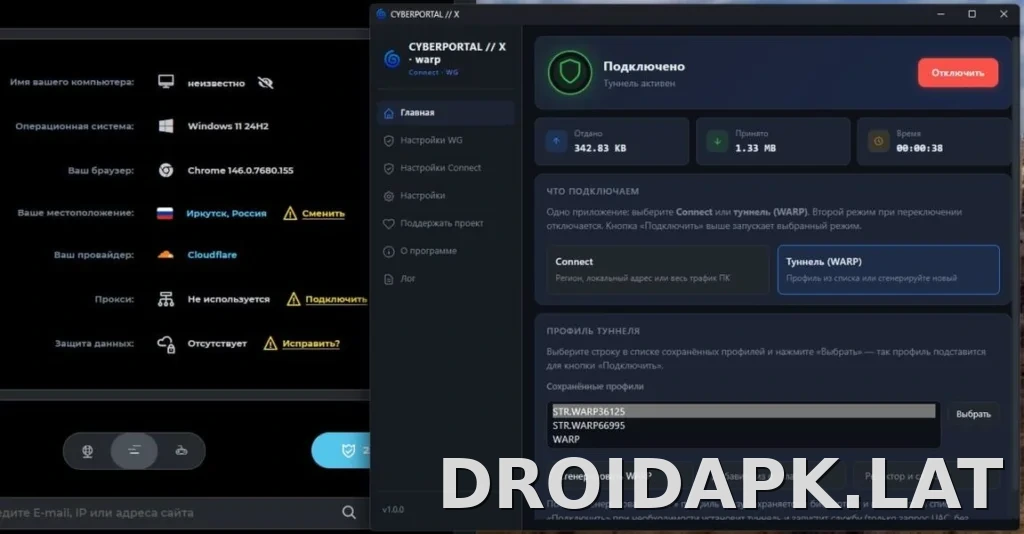Select the Туннель (WARP) mode card

click(888, 270)
